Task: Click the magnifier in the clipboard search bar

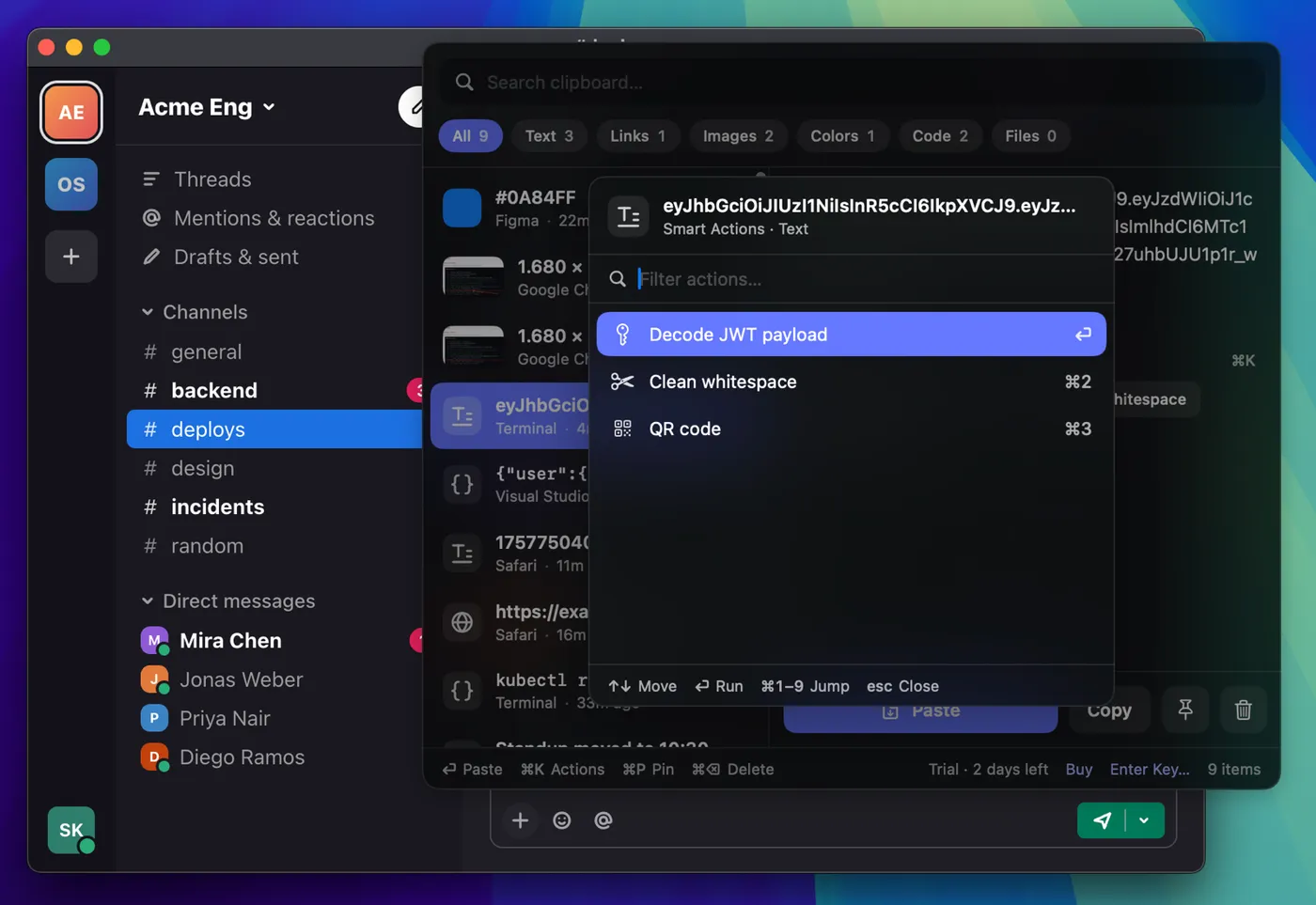Action: (464, 83)
